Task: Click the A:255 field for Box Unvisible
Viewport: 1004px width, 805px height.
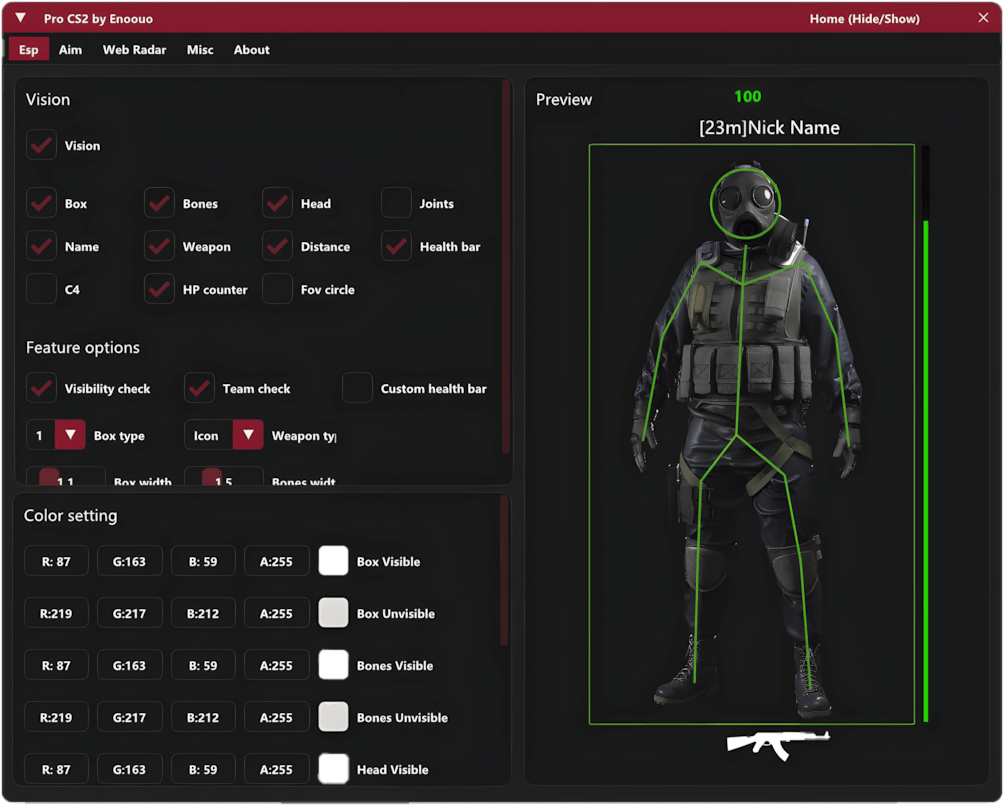Action: [277, 613]
